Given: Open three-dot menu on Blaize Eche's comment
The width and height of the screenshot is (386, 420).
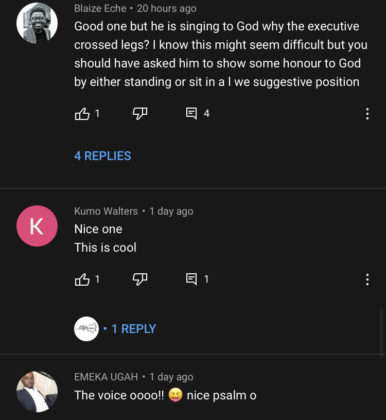Looking at the screenshot, I should [367, 114].
